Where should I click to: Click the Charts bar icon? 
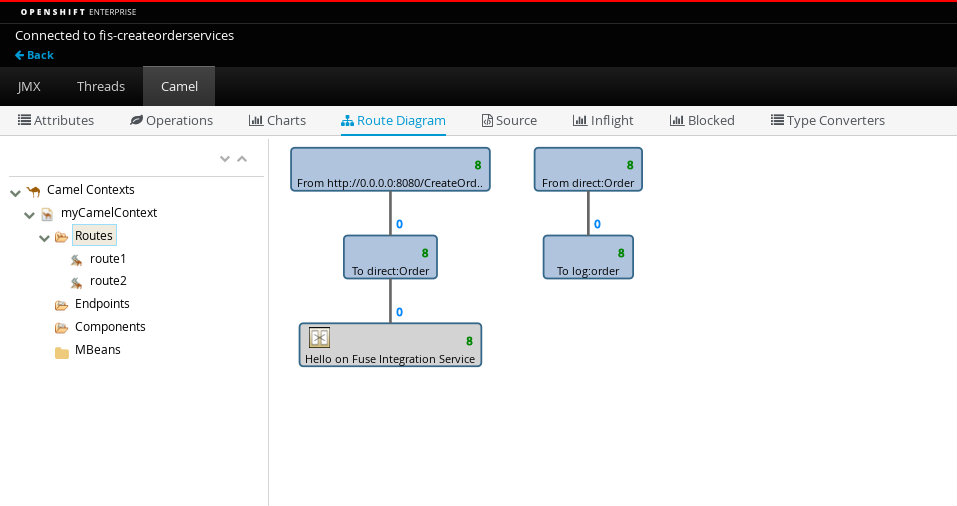(x=256, y=120)
